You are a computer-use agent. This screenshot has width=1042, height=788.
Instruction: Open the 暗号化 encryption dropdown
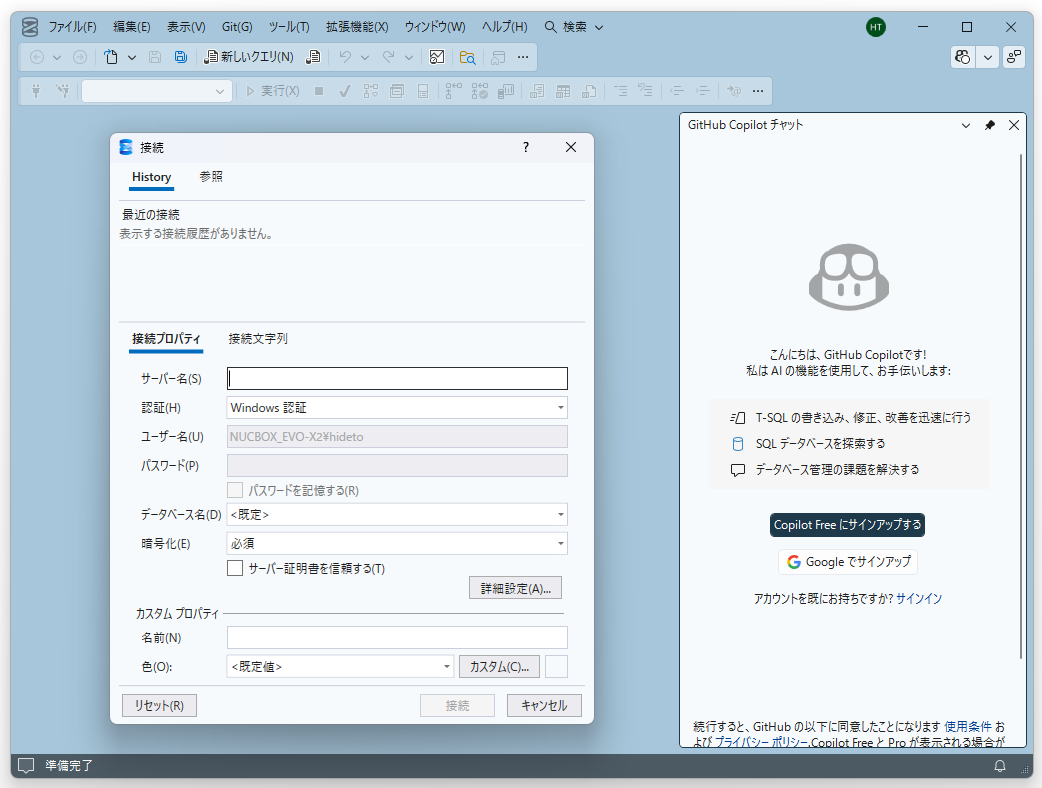click(396, 543)
